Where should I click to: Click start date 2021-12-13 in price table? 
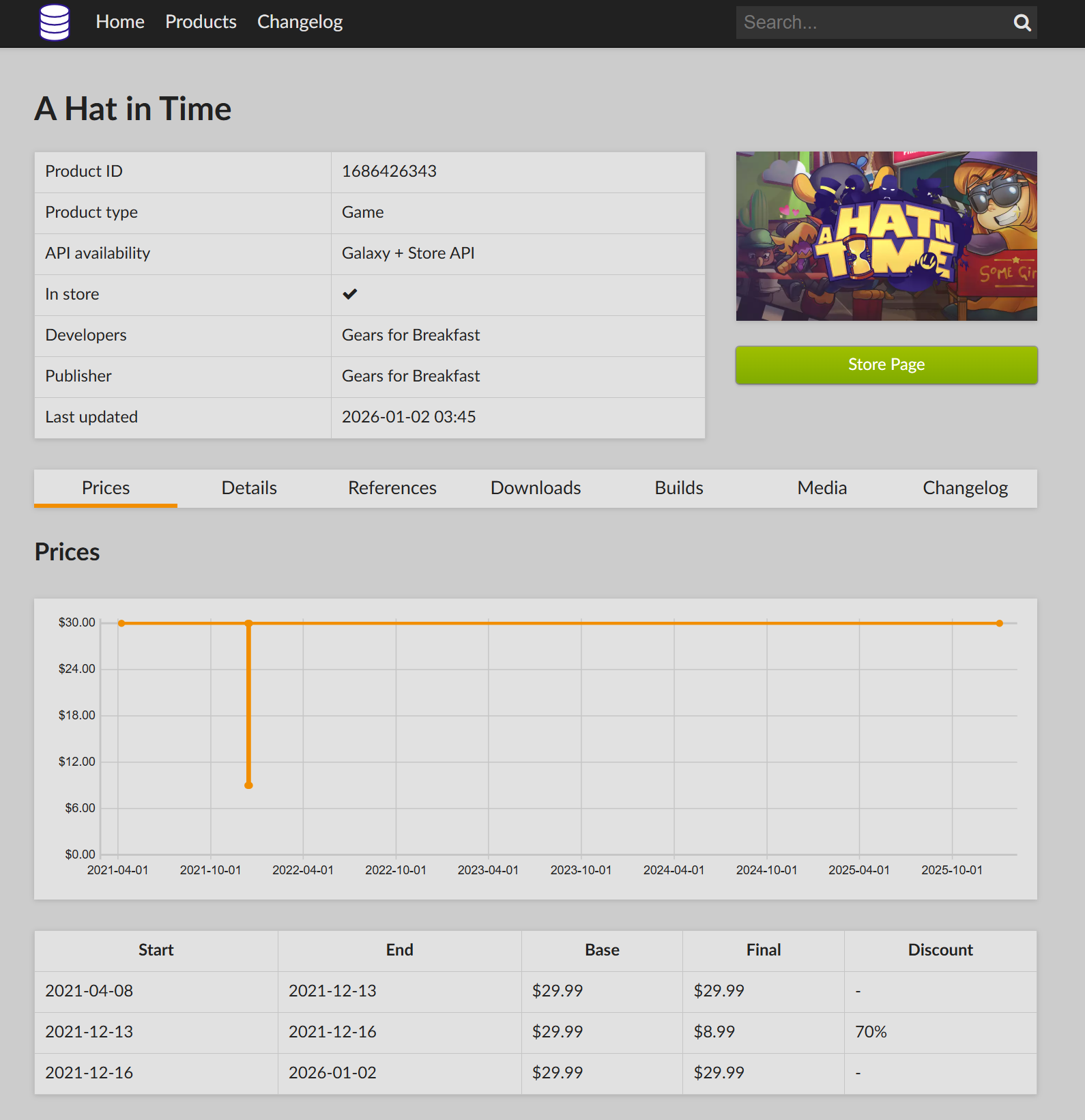pyautogui.click(x=89, y=1032)
